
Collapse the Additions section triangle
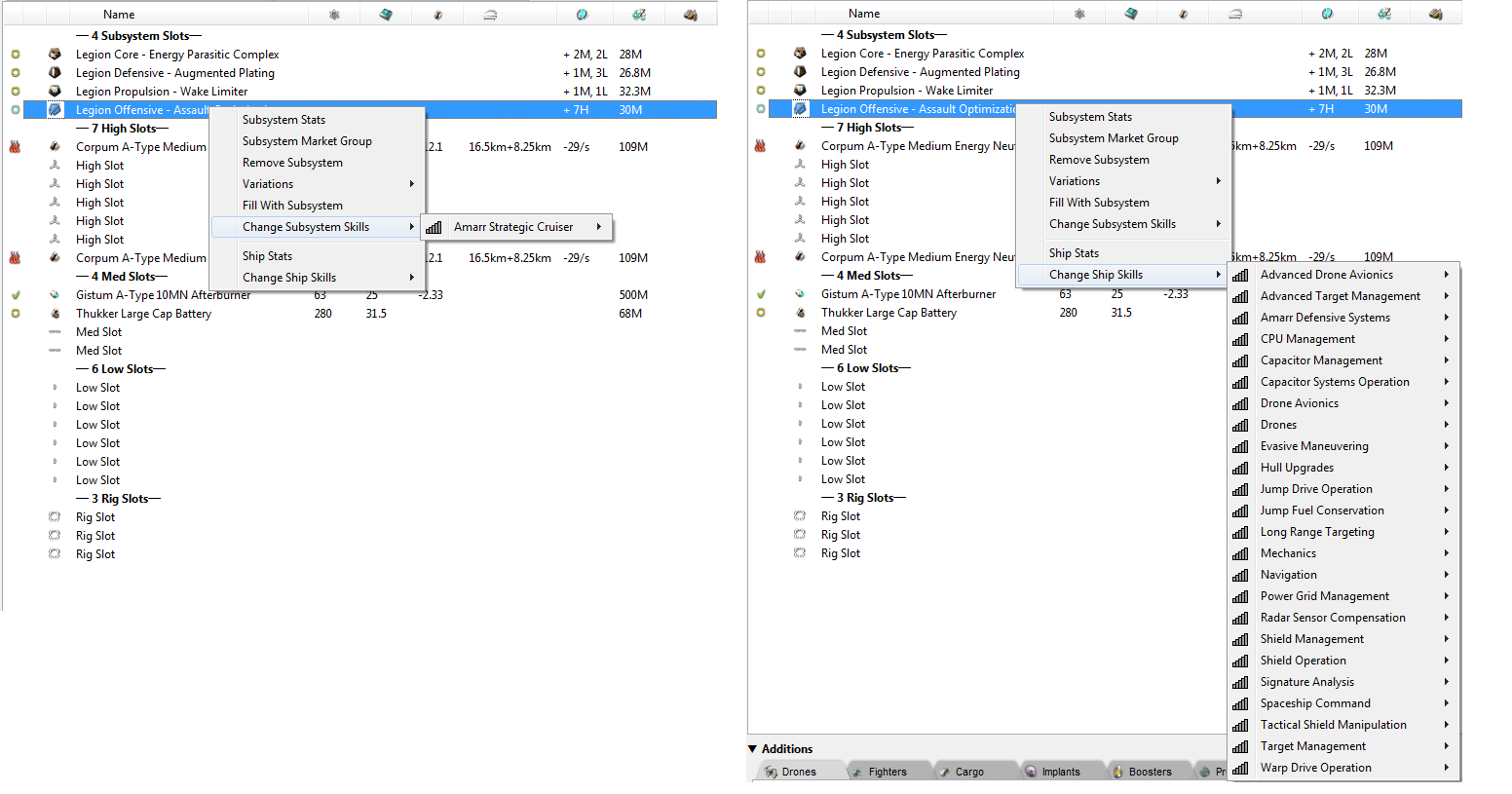pyautogui.click(x=752, y=748)
